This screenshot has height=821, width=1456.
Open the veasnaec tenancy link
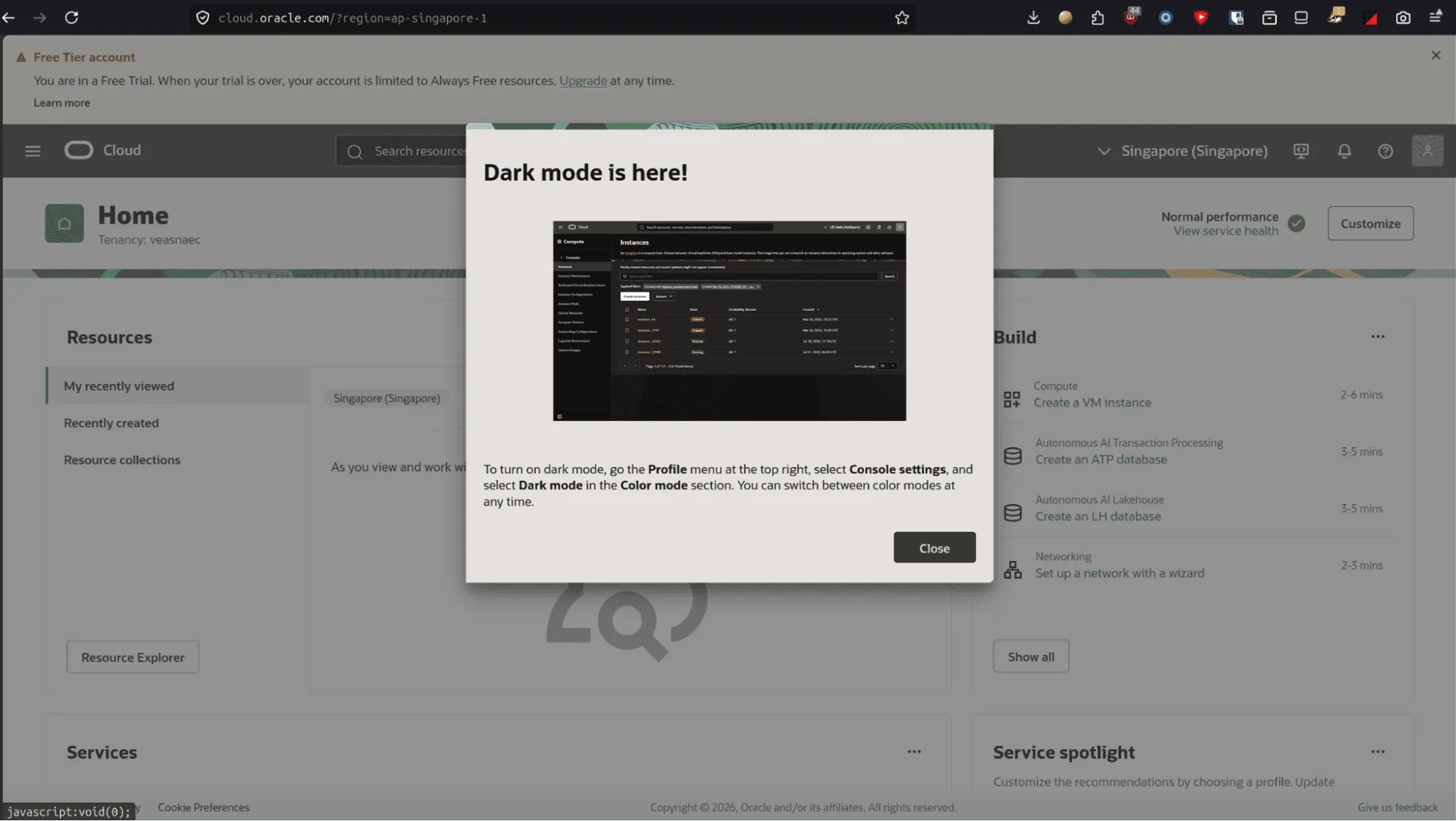pos(175,240)
